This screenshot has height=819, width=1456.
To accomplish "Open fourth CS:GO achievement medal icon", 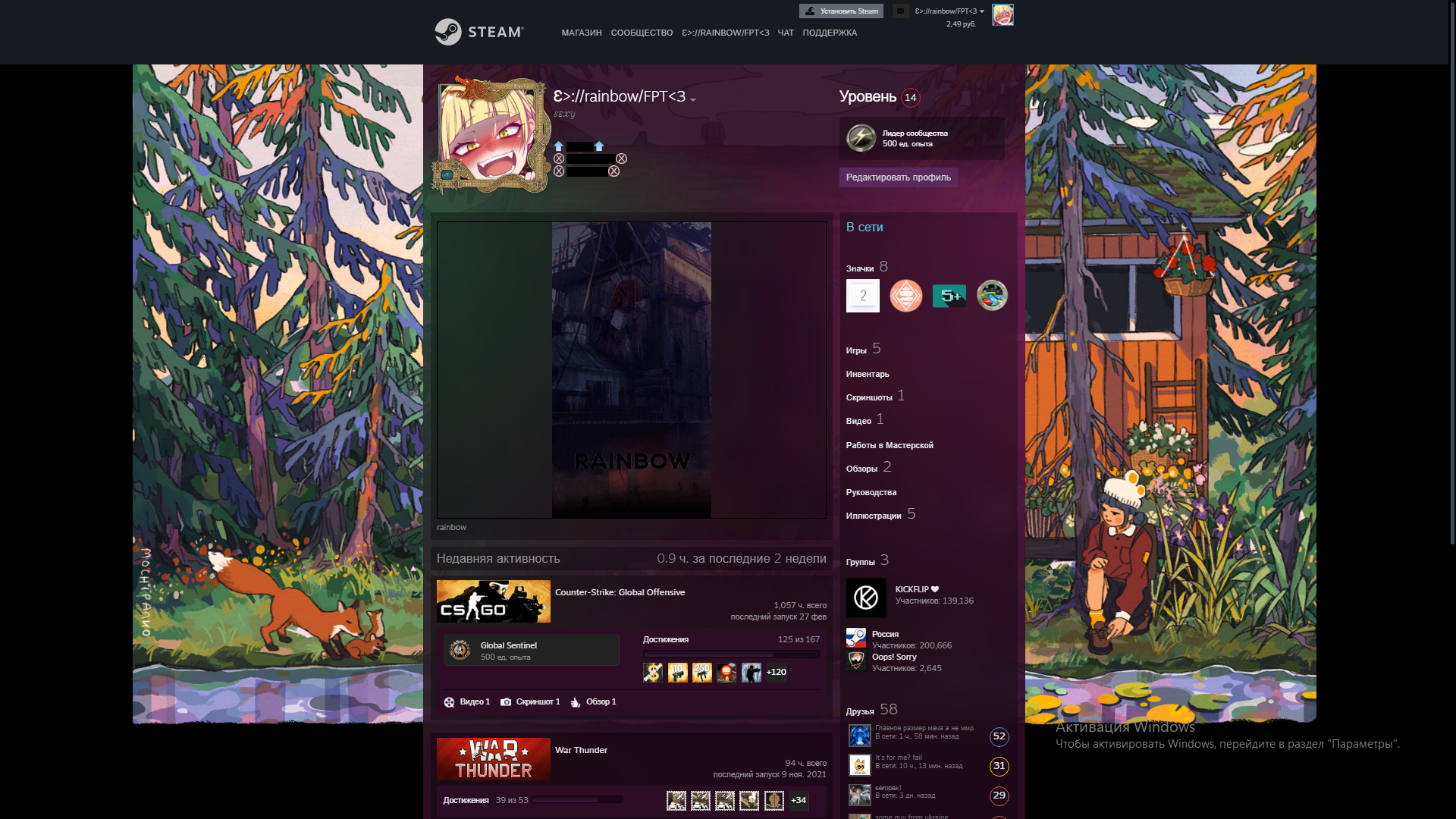I will pos(726,673).
